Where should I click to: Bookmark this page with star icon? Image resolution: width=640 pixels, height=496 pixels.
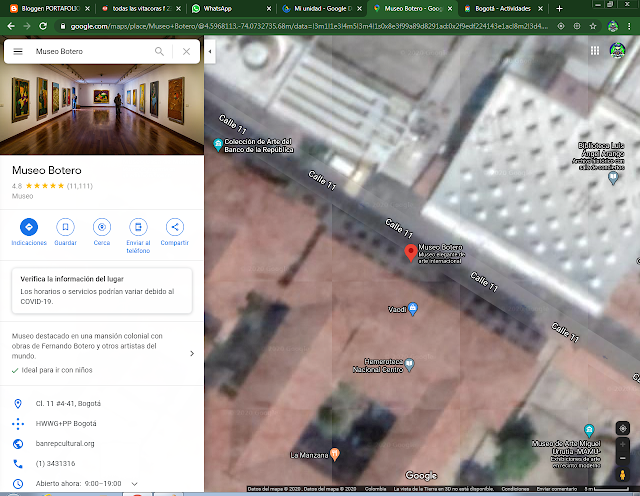coord(593,26)
